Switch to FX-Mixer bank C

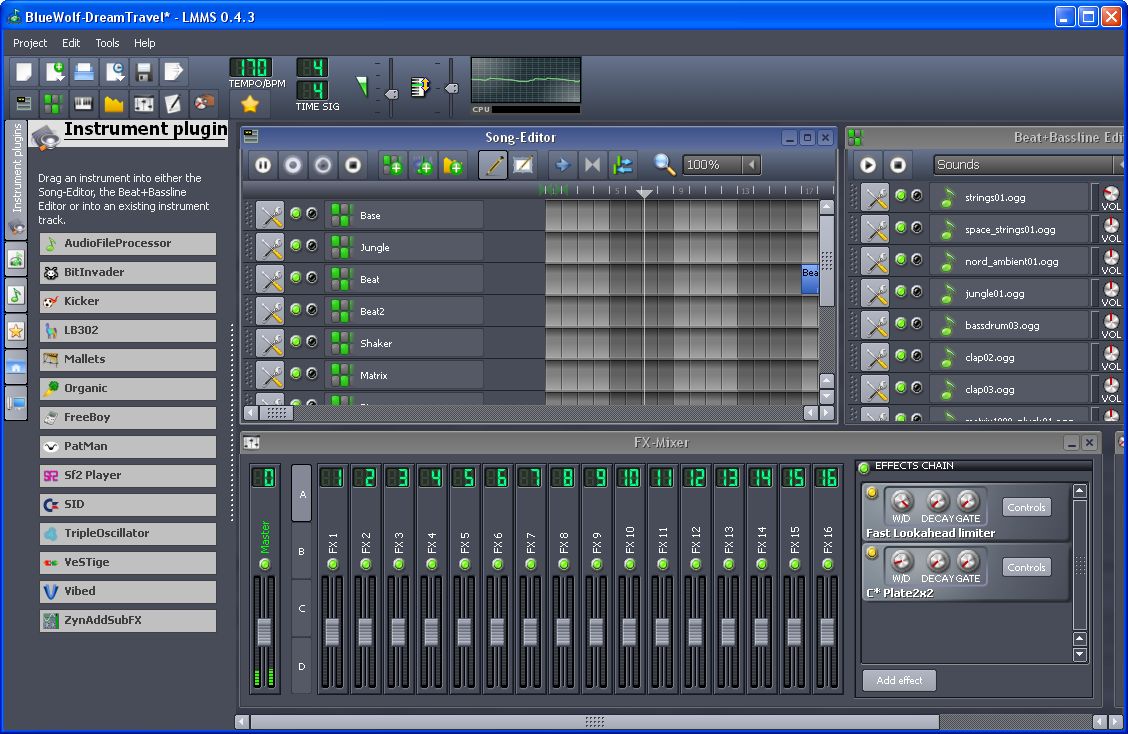(x=302, y=609)
